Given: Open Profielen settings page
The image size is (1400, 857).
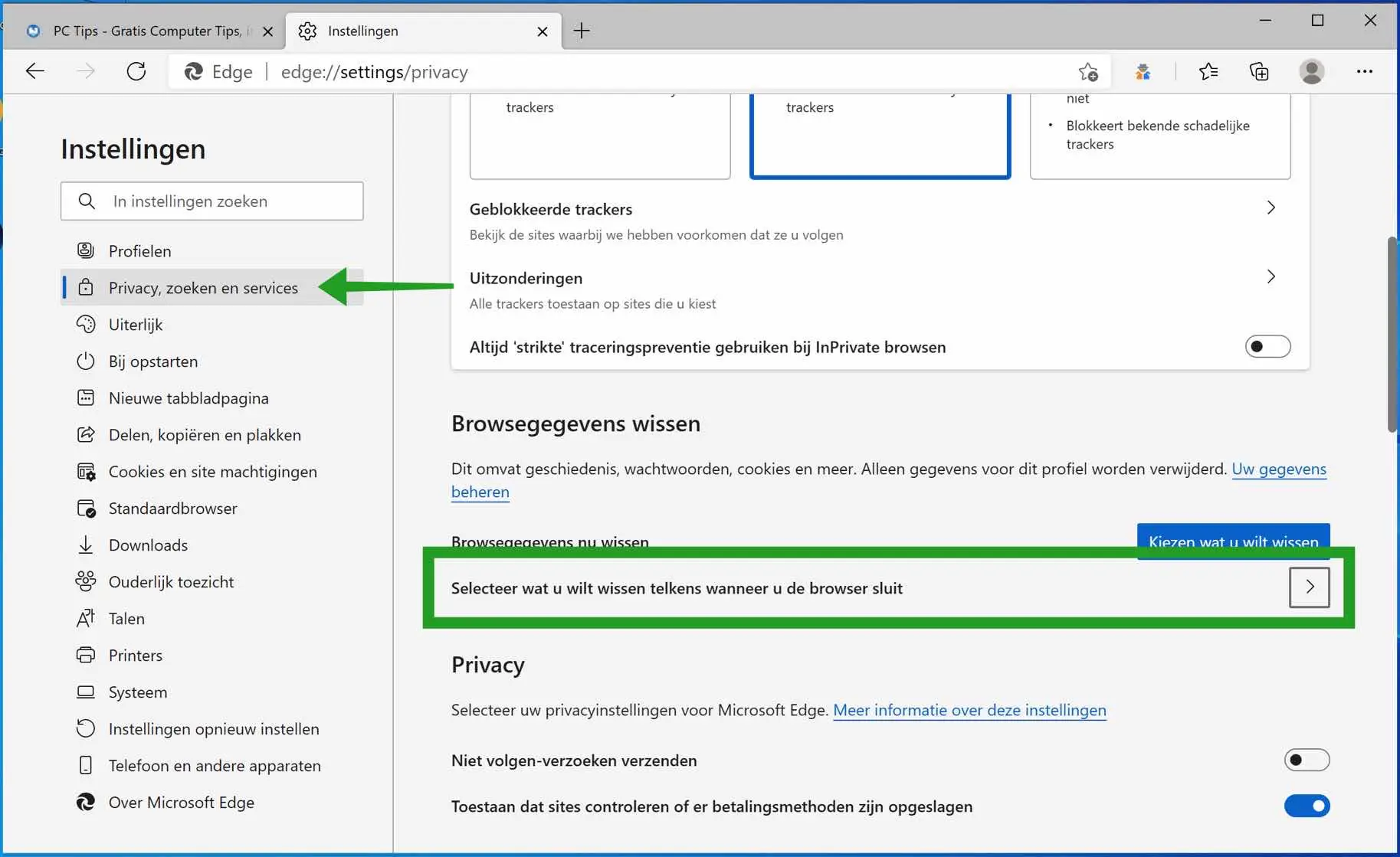Looking at the screenshot, I should (x=212, y=250).
